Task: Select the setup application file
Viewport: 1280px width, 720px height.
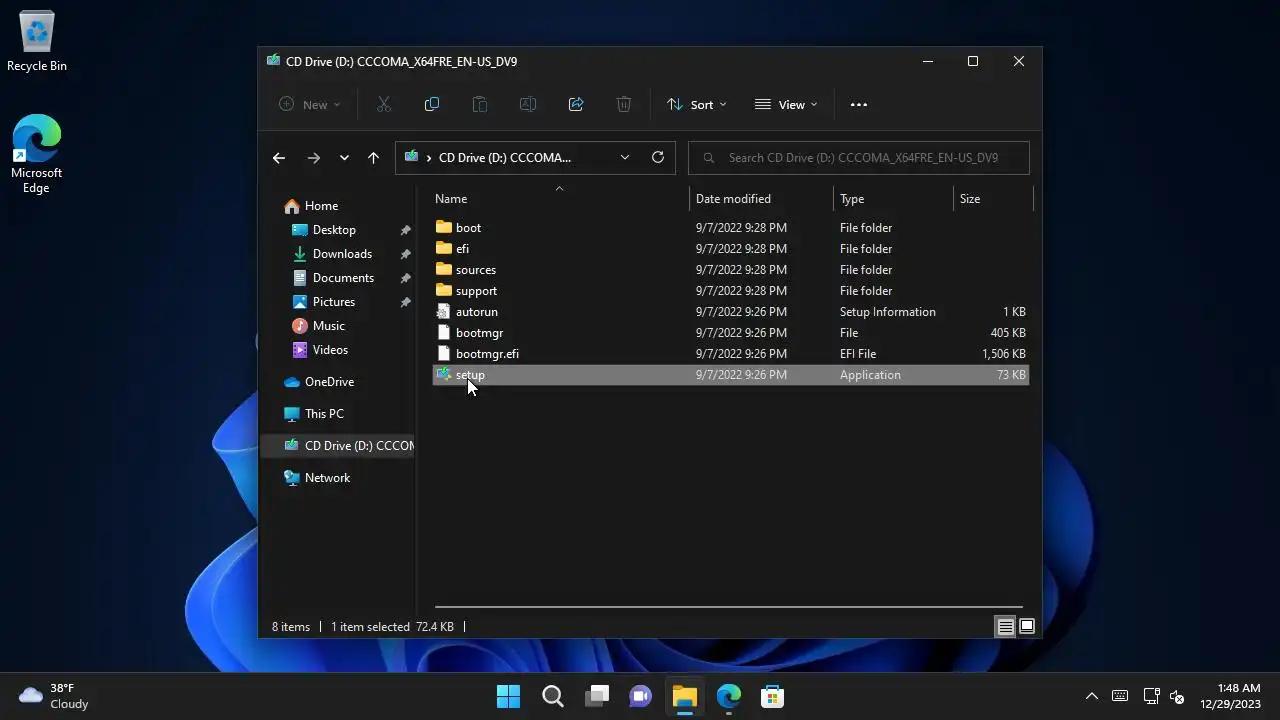Action: pos(730,375)
